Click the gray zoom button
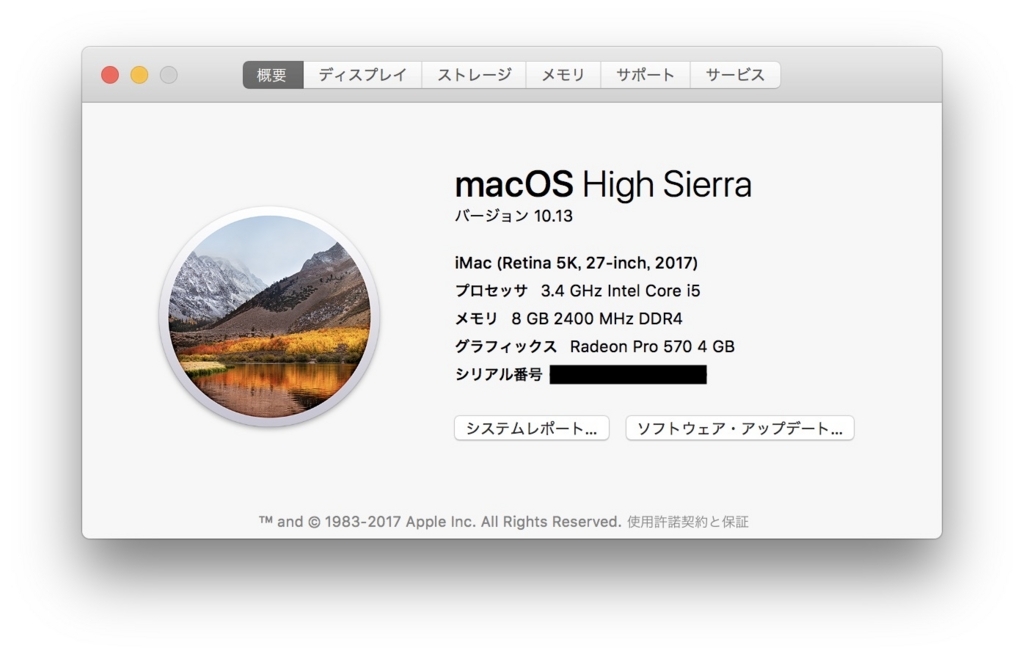This screenshot has height=656, width=1024. point(167,74)
